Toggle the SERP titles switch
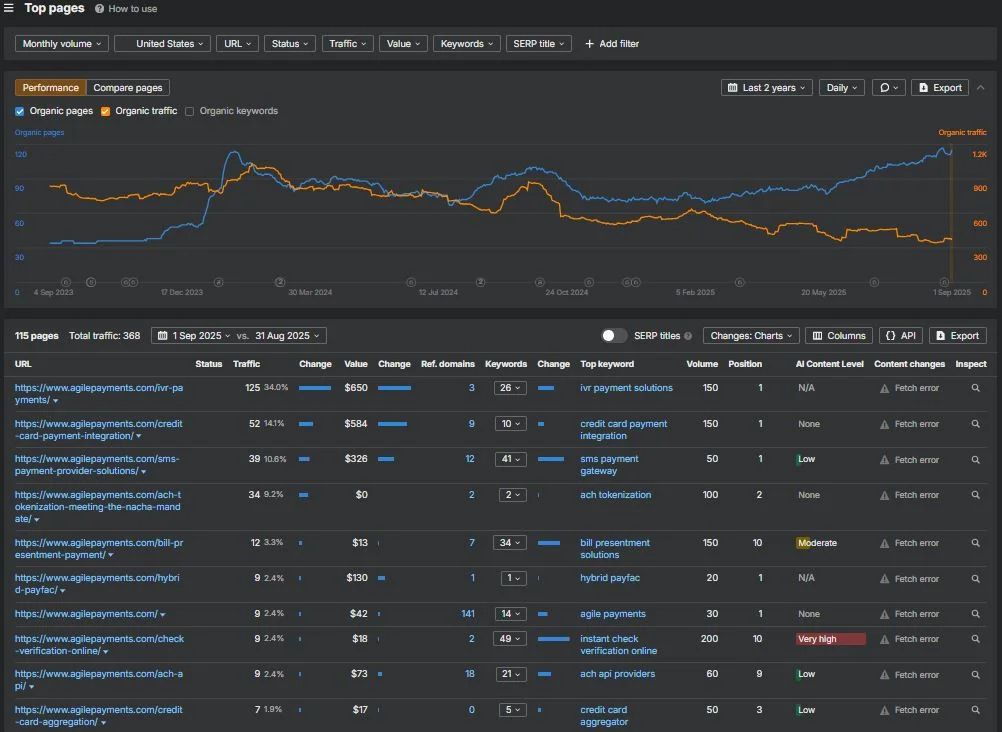Viewport: 1002px width, 732px height. pyautogui.click(x=613, y=336)
